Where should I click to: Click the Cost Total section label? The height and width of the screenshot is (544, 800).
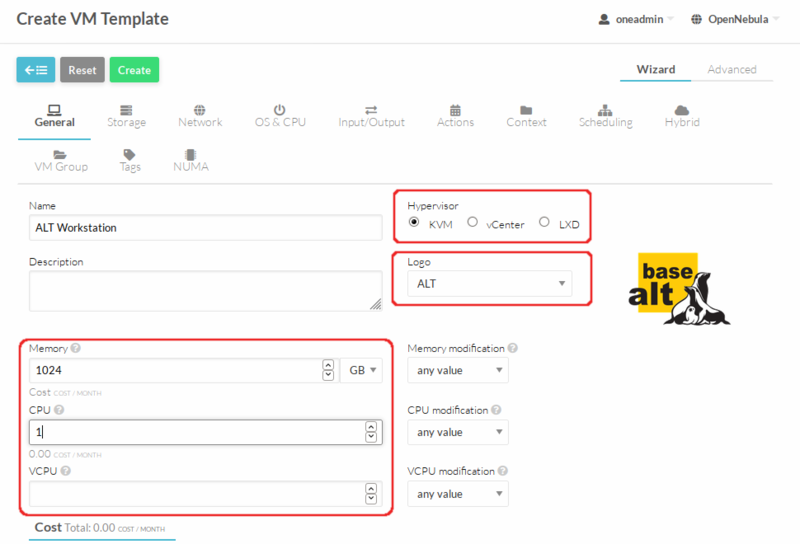100,528
